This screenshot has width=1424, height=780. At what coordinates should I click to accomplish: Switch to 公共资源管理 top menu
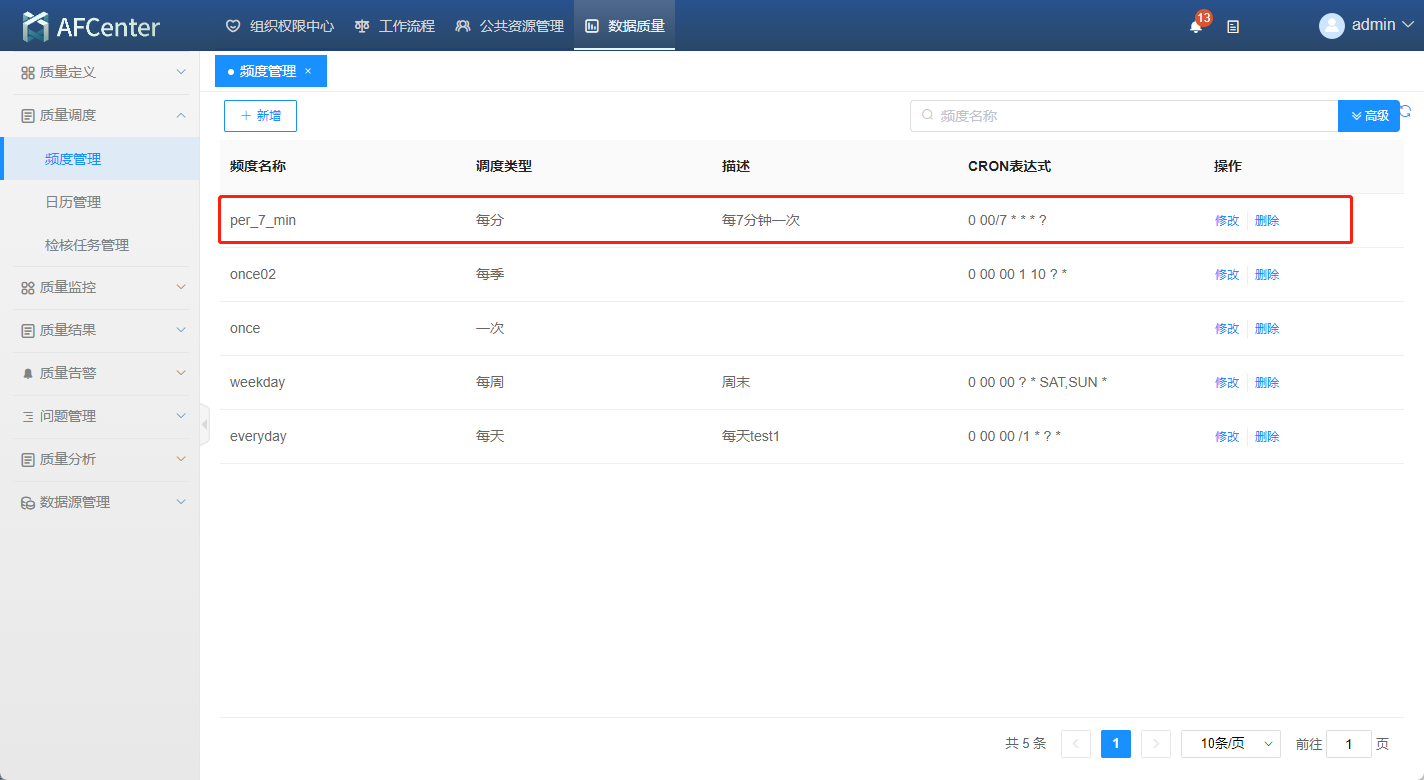tap(509, 26)
